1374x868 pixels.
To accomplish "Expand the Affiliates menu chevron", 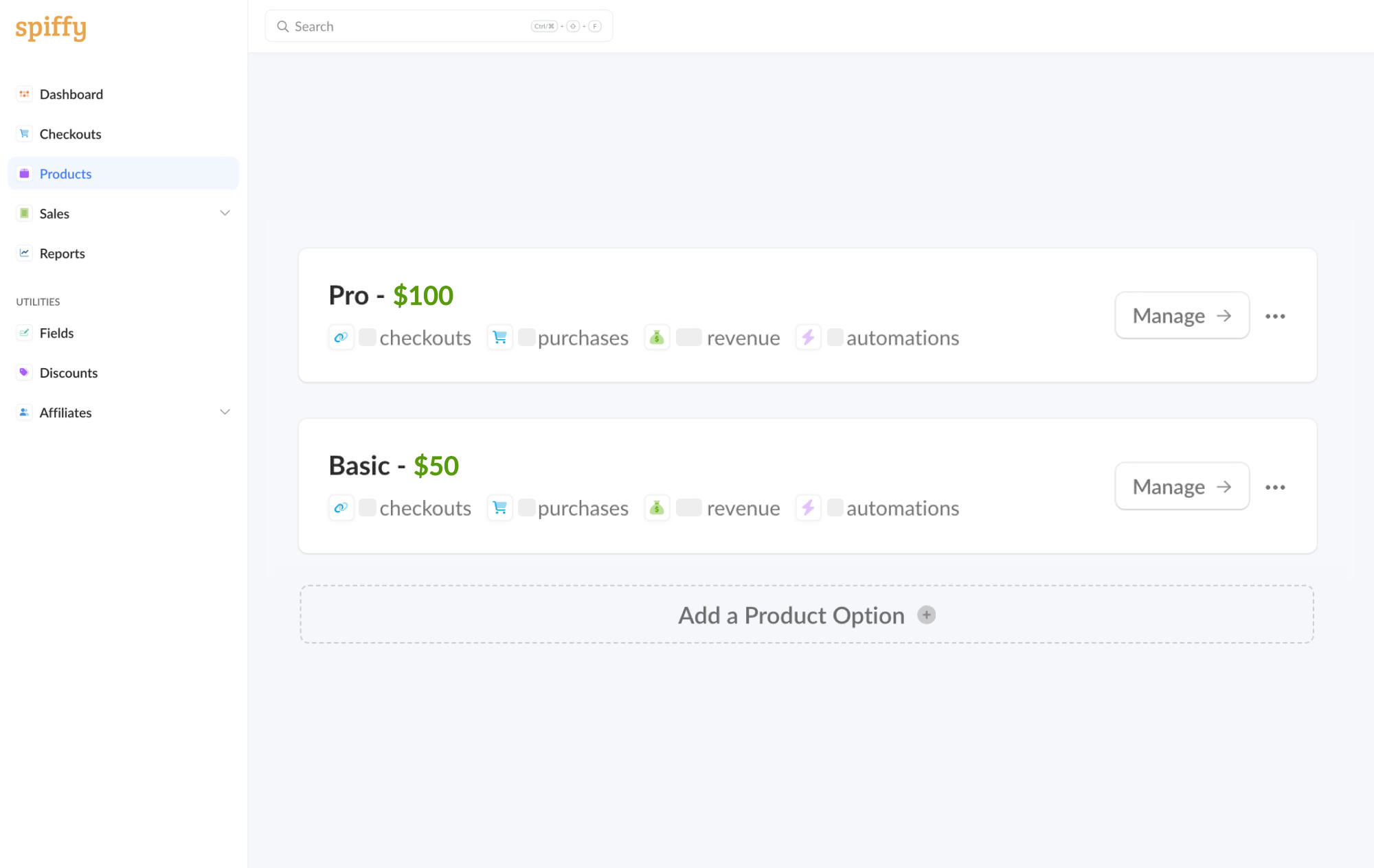I will (x=225, y=412).
